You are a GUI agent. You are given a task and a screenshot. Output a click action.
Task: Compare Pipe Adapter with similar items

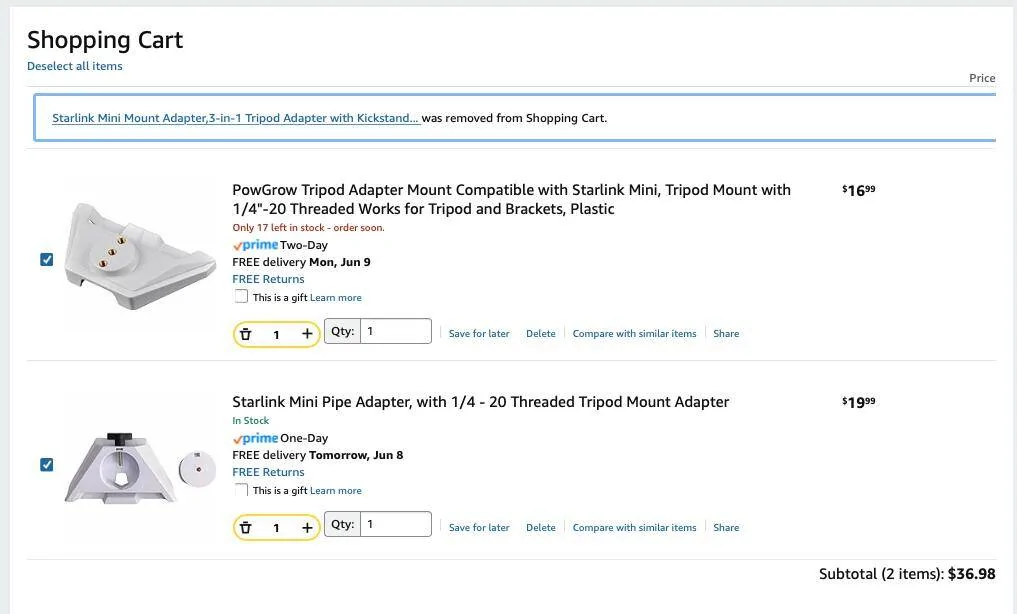634,527
